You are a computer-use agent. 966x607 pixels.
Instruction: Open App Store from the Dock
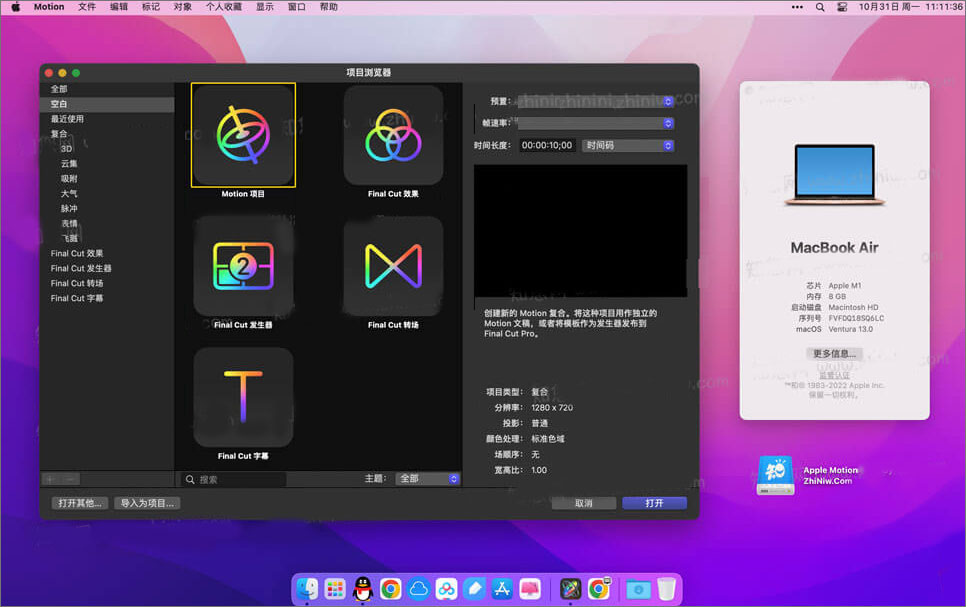502,589
